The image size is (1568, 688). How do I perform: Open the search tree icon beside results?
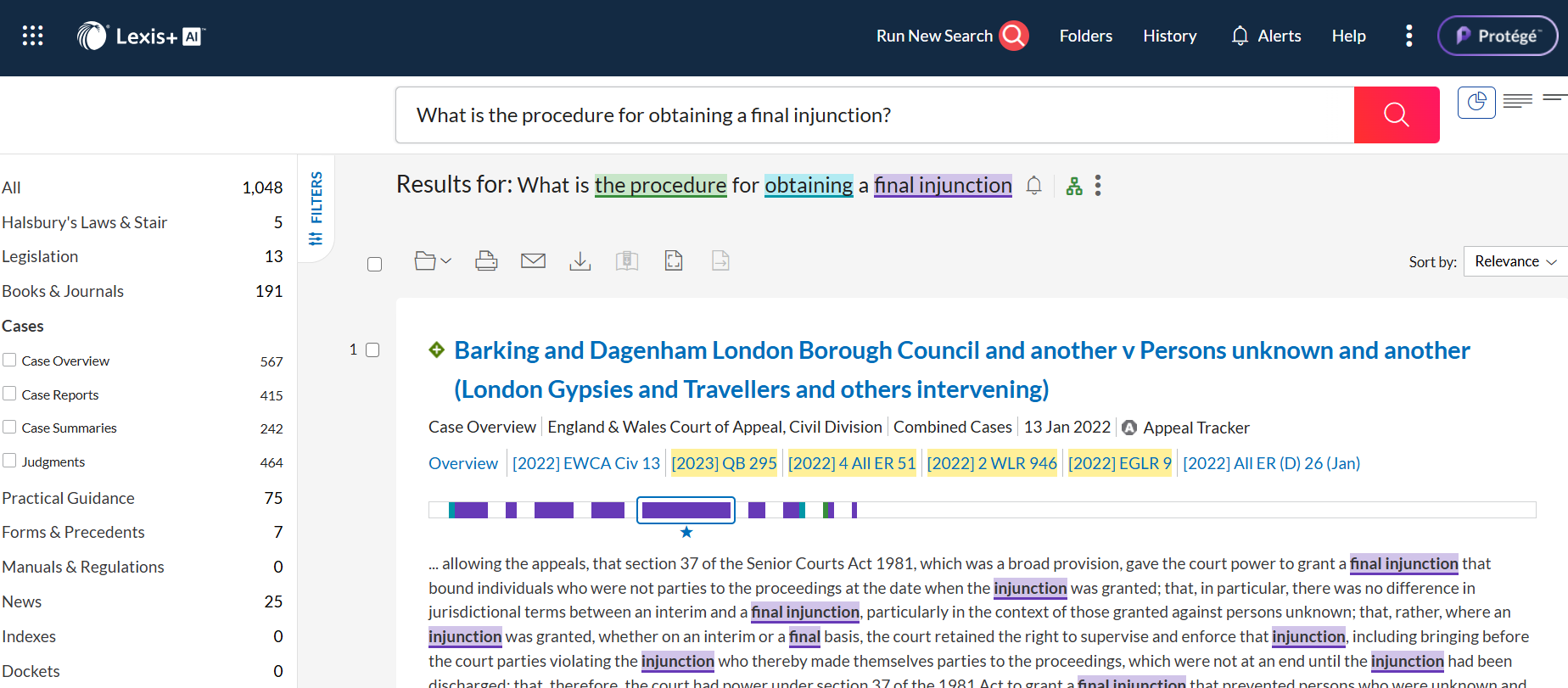[1074, 186]
